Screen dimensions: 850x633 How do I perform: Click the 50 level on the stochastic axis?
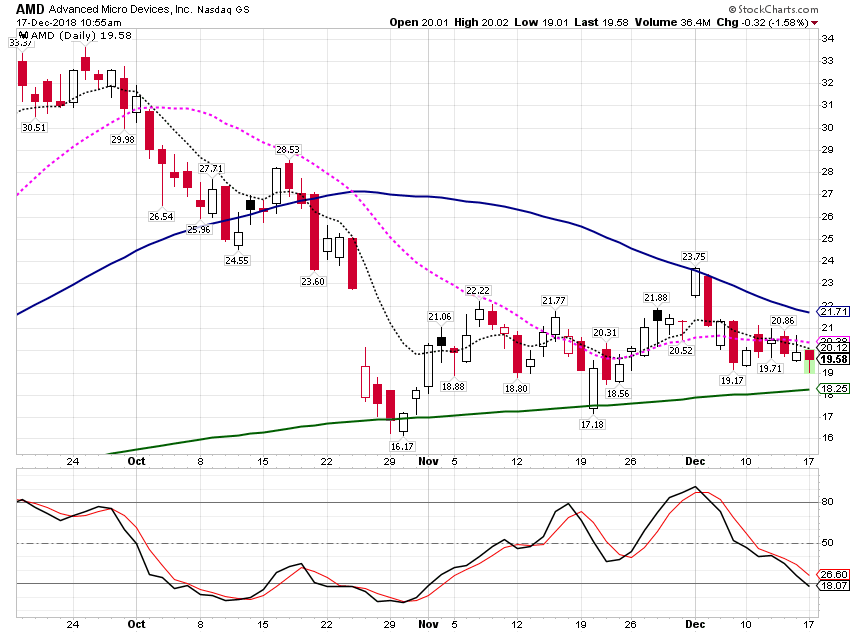(827, 543)
